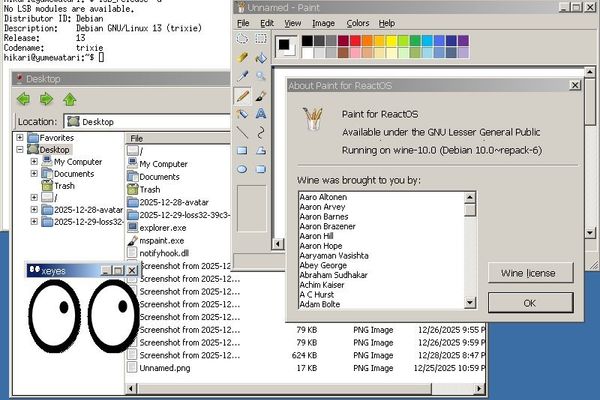Image resolution: width=600 pixels, height=400 pixels.
Task: Click the File column header in Desktop window
Action: coord(178,139)
